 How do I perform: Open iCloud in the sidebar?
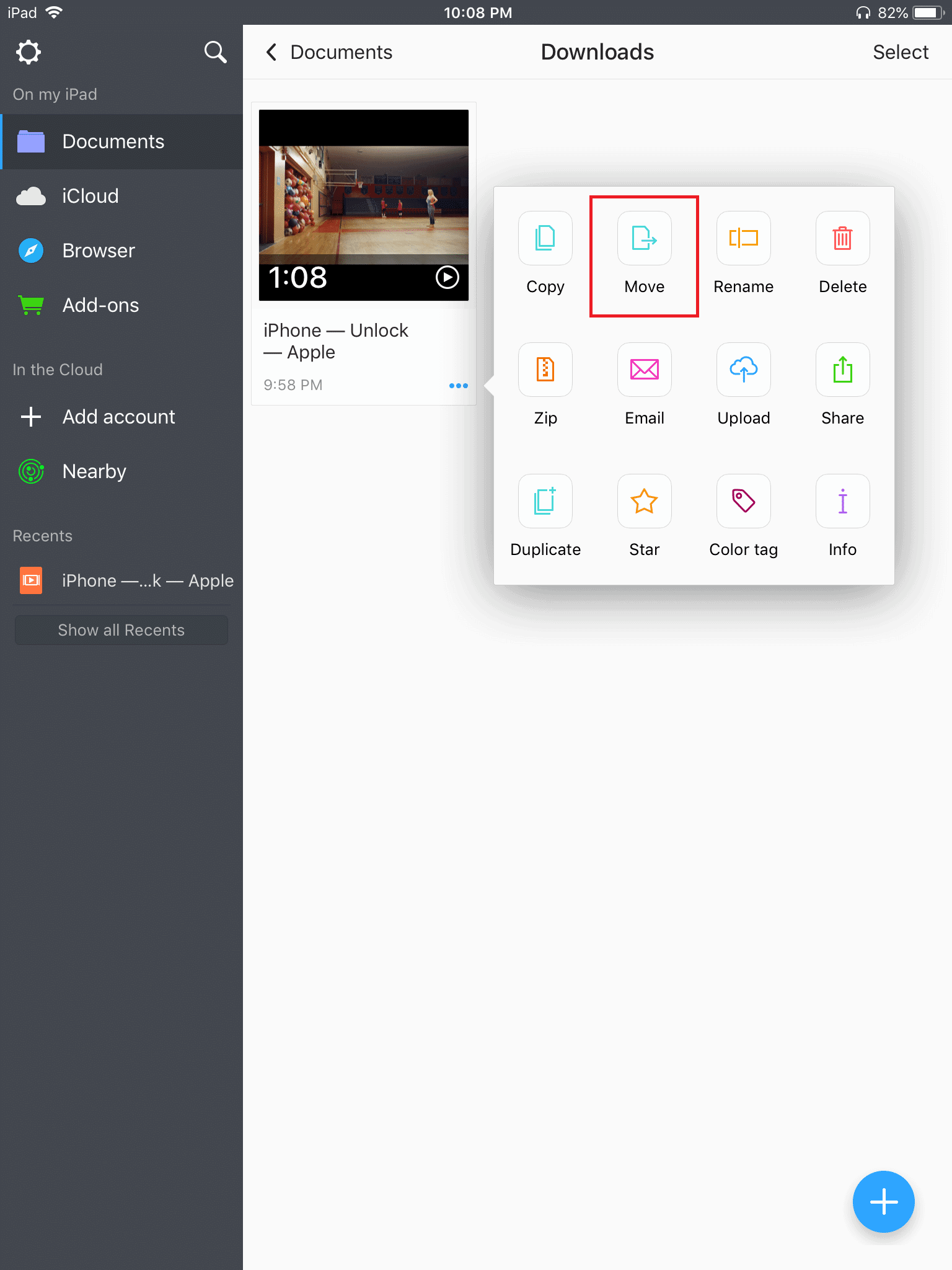click(x=90, y=196)
